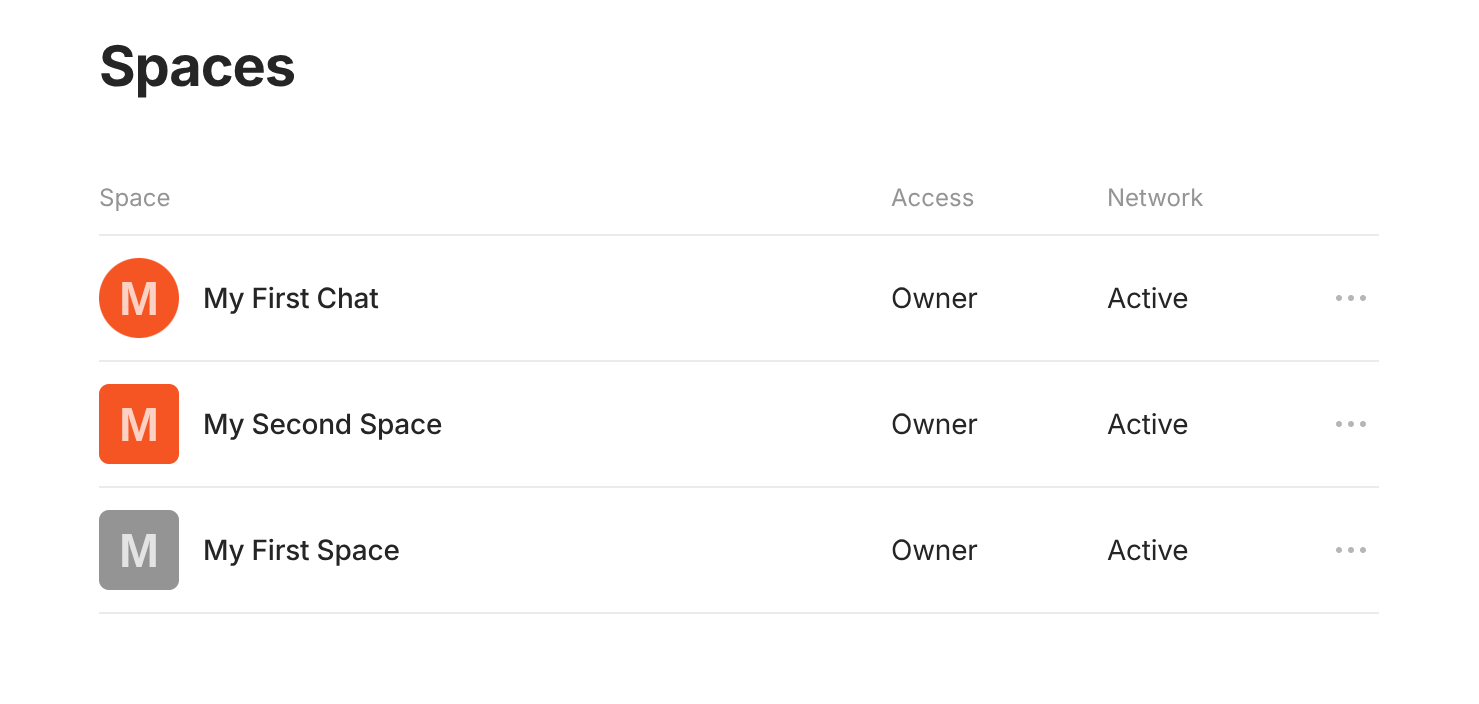Open more options for My Second Space
The height and width of the screenshot is (704, 1479).
(x=1350, y=424)
